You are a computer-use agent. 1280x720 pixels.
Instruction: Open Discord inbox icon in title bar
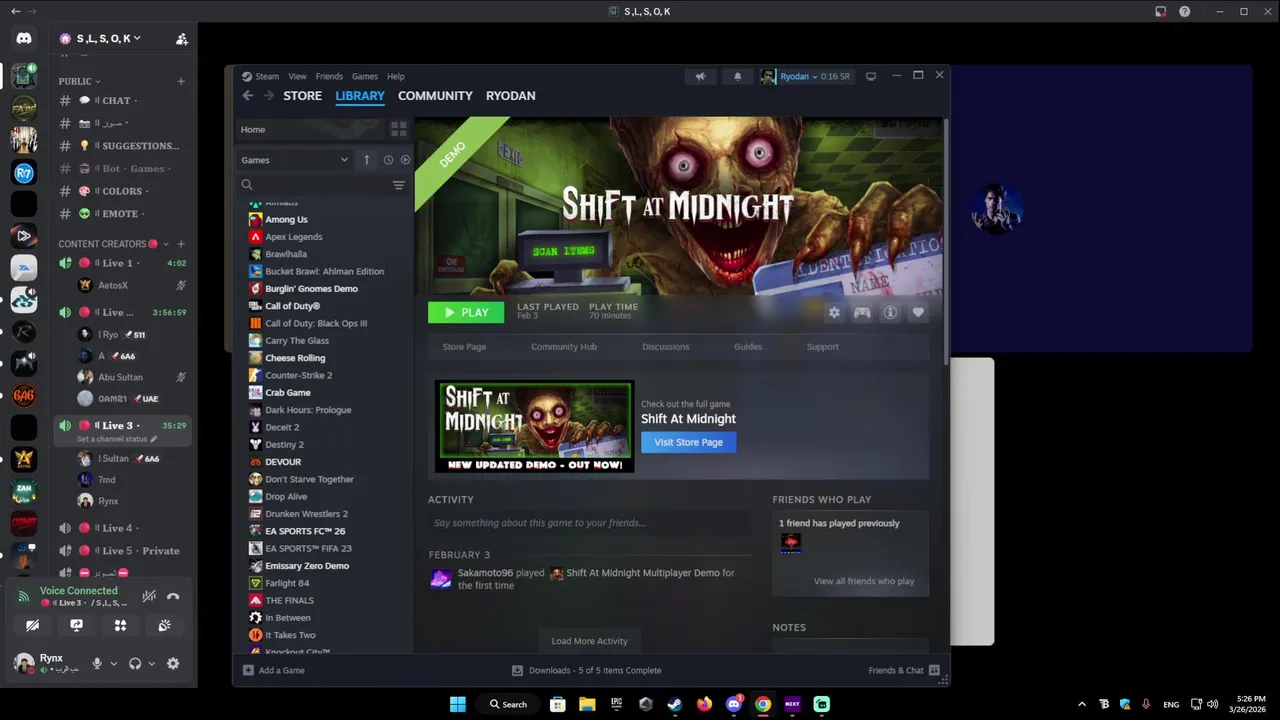click(x=1160, y=11)
